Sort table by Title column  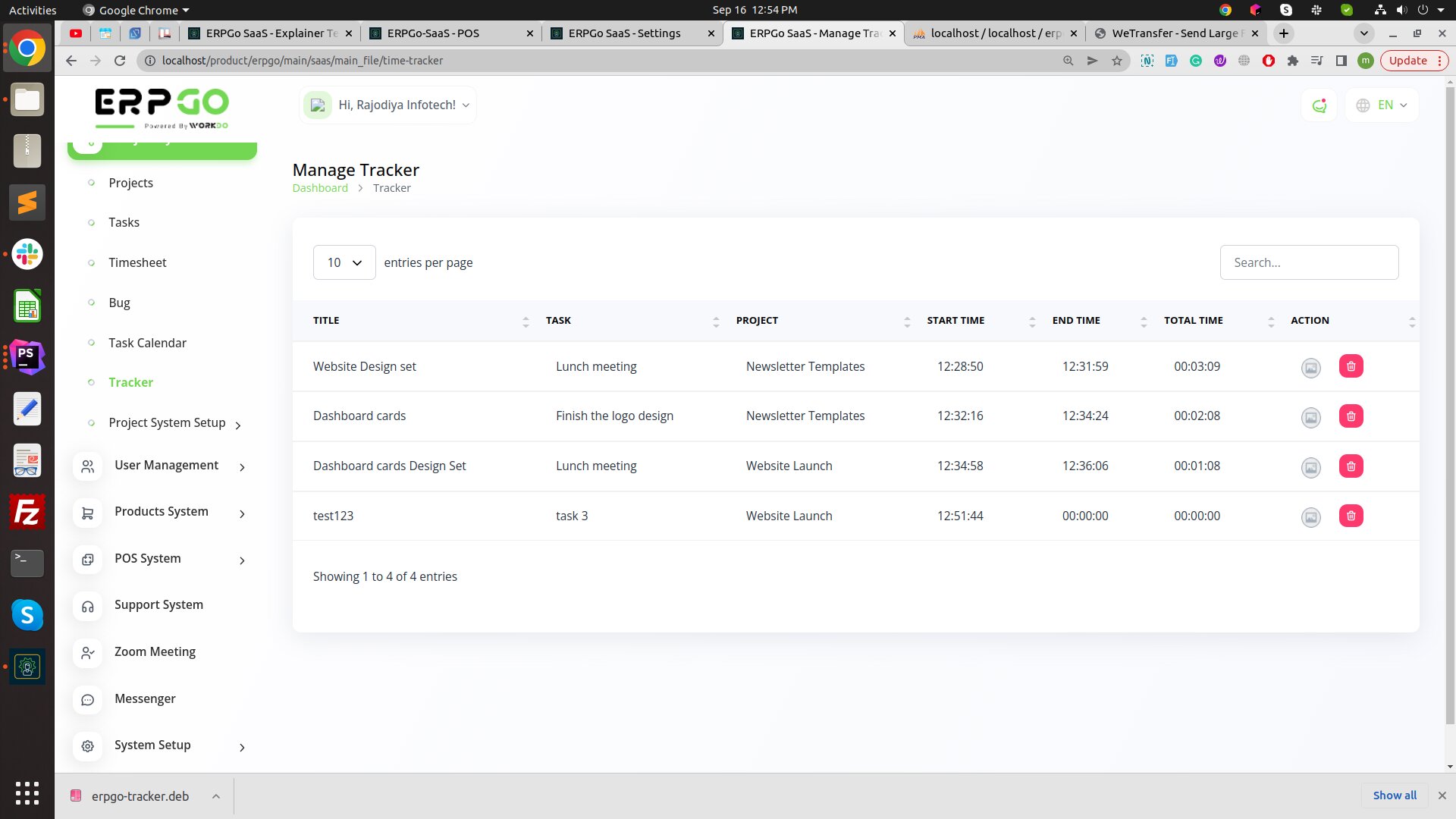tap(526, 322)
